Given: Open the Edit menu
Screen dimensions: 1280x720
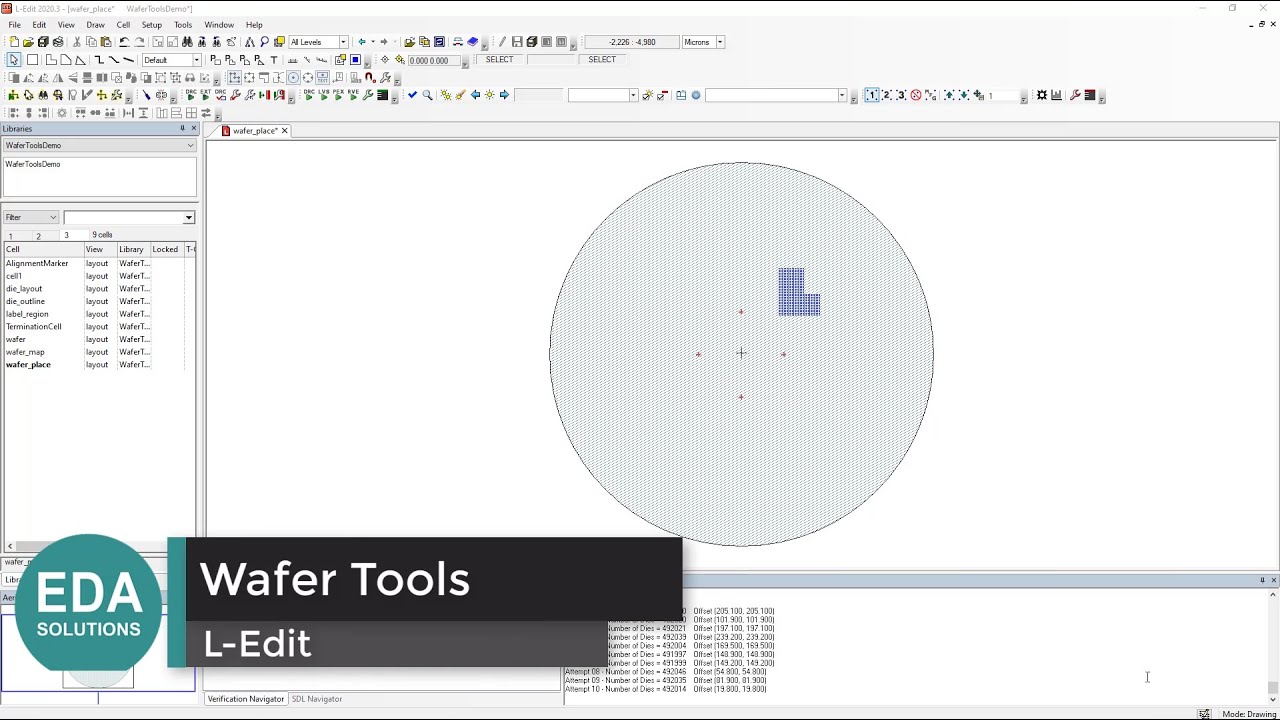Looking at the screenshot, I should pos(39,25).
